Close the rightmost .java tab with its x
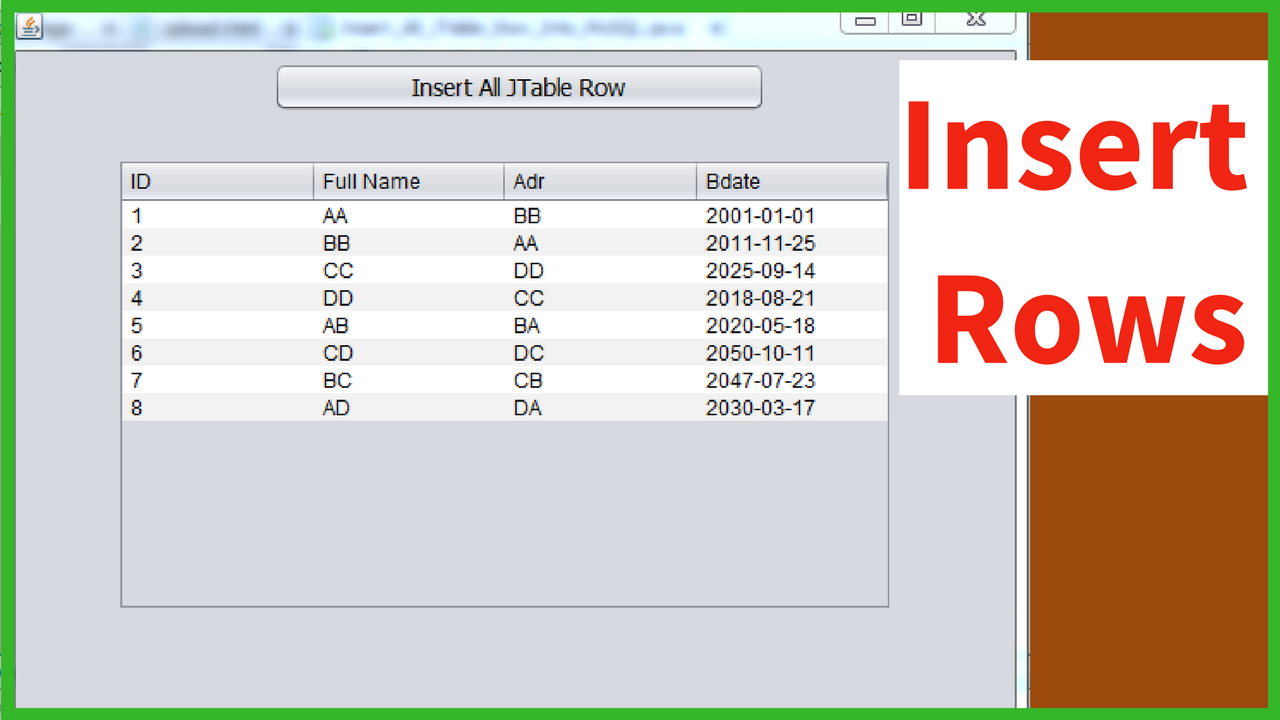This screenshot has height=720, width=1280. coord(716,28)
